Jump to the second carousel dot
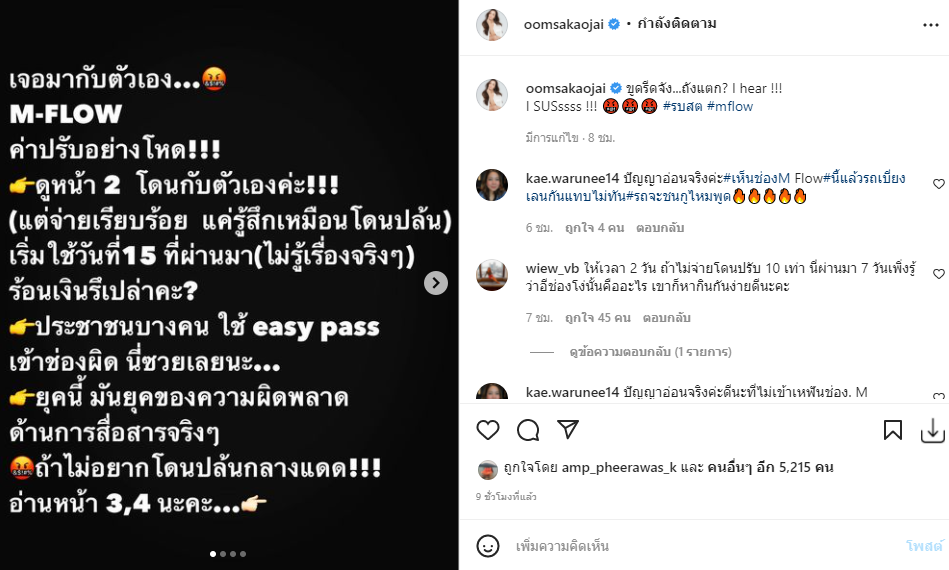Image resolution: width=949 pixels, height=570 pixels. point(223,554)
